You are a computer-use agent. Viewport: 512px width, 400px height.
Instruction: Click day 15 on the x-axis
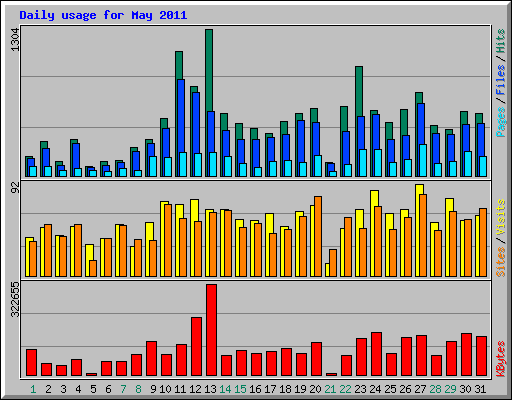240,389
